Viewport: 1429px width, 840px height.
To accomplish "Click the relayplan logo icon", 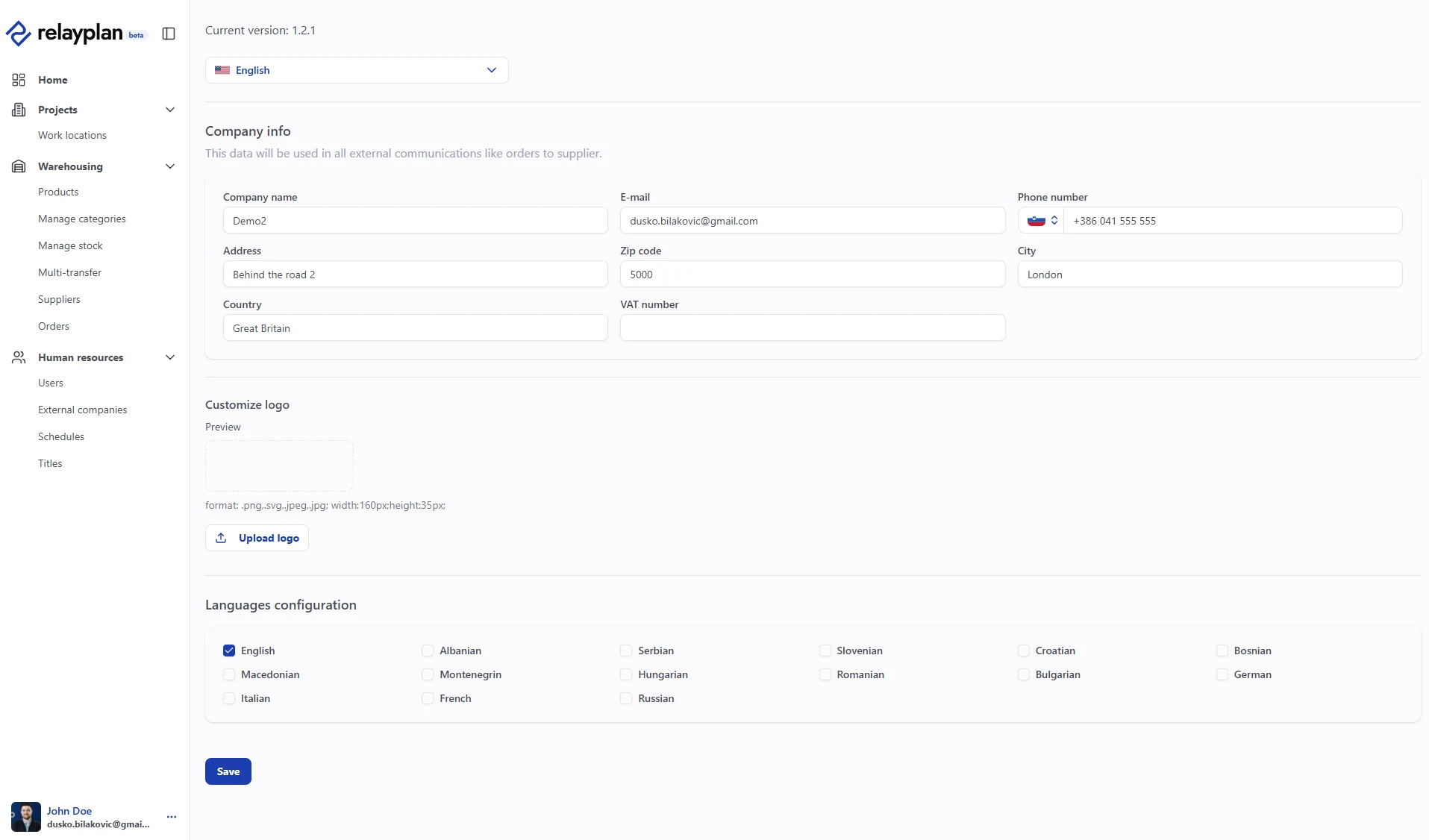I will pos(19,34).
